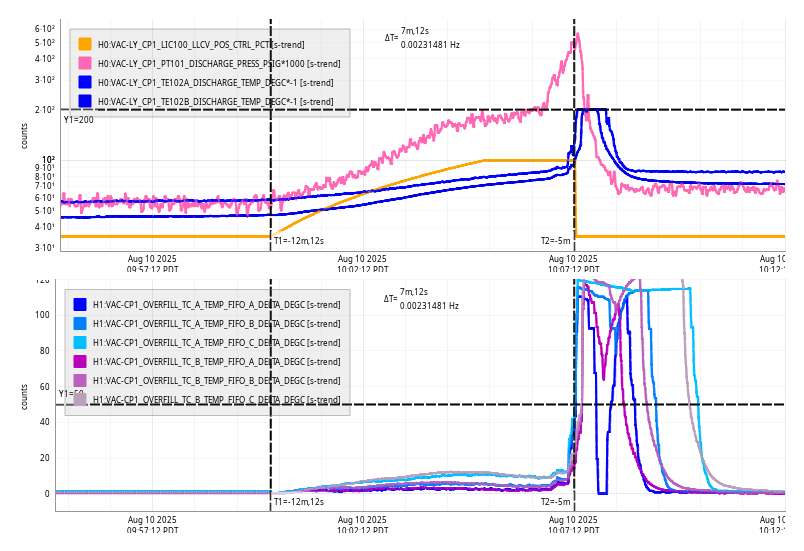
Task: Click the TC_A_TEMP_FIFO_B legend color swatch
Action: [80, 323]
